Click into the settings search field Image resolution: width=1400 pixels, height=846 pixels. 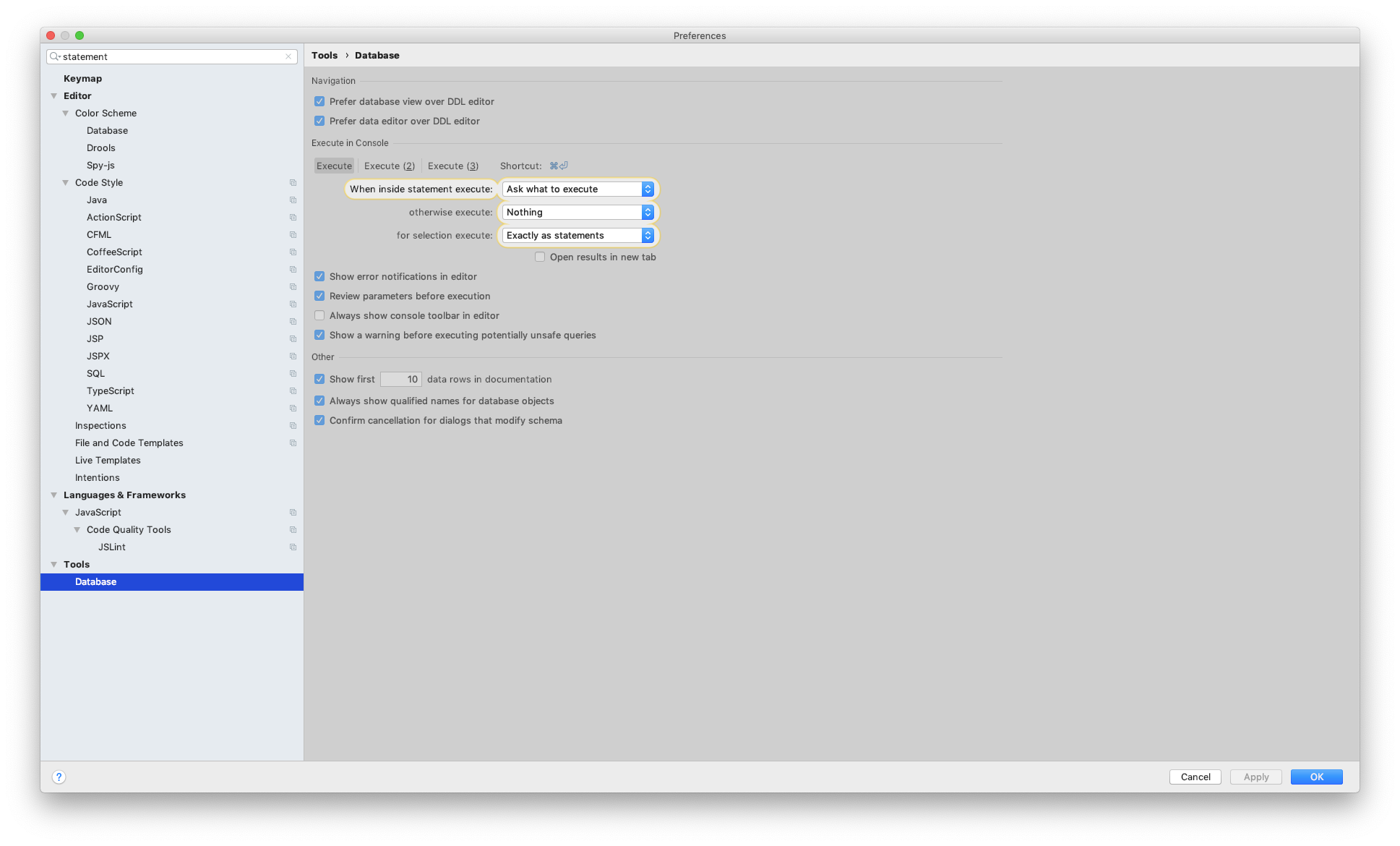click(172, 56)
